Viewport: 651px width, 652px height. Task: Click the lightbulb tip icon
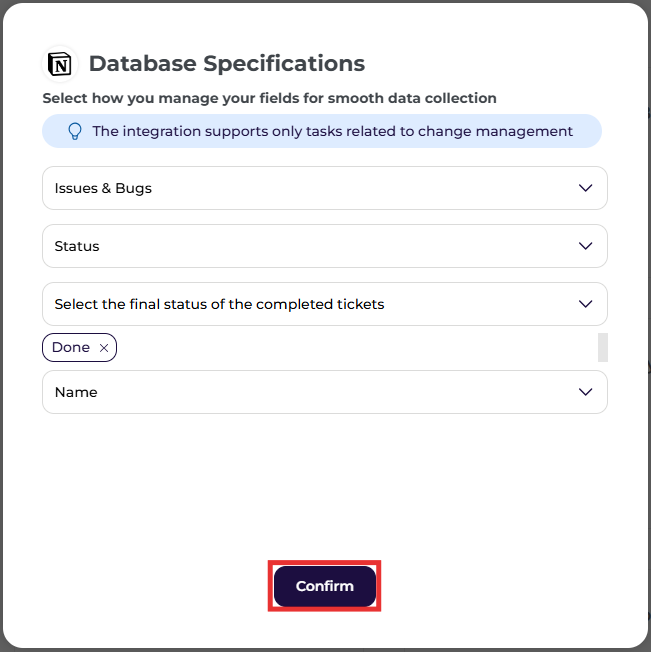tap(75, 131)
